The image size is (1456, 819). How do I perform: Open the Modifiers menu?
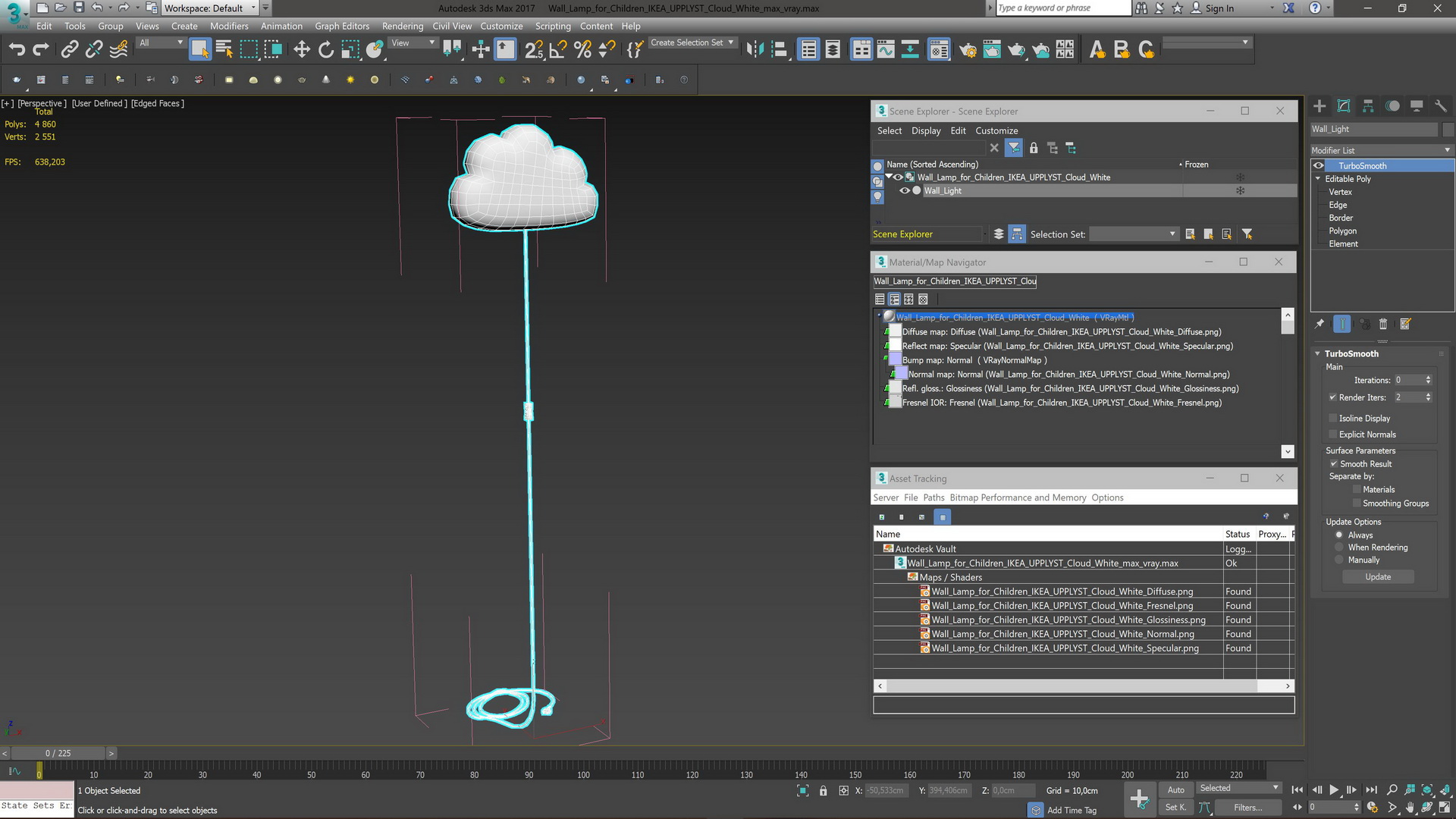coord(229,26)
